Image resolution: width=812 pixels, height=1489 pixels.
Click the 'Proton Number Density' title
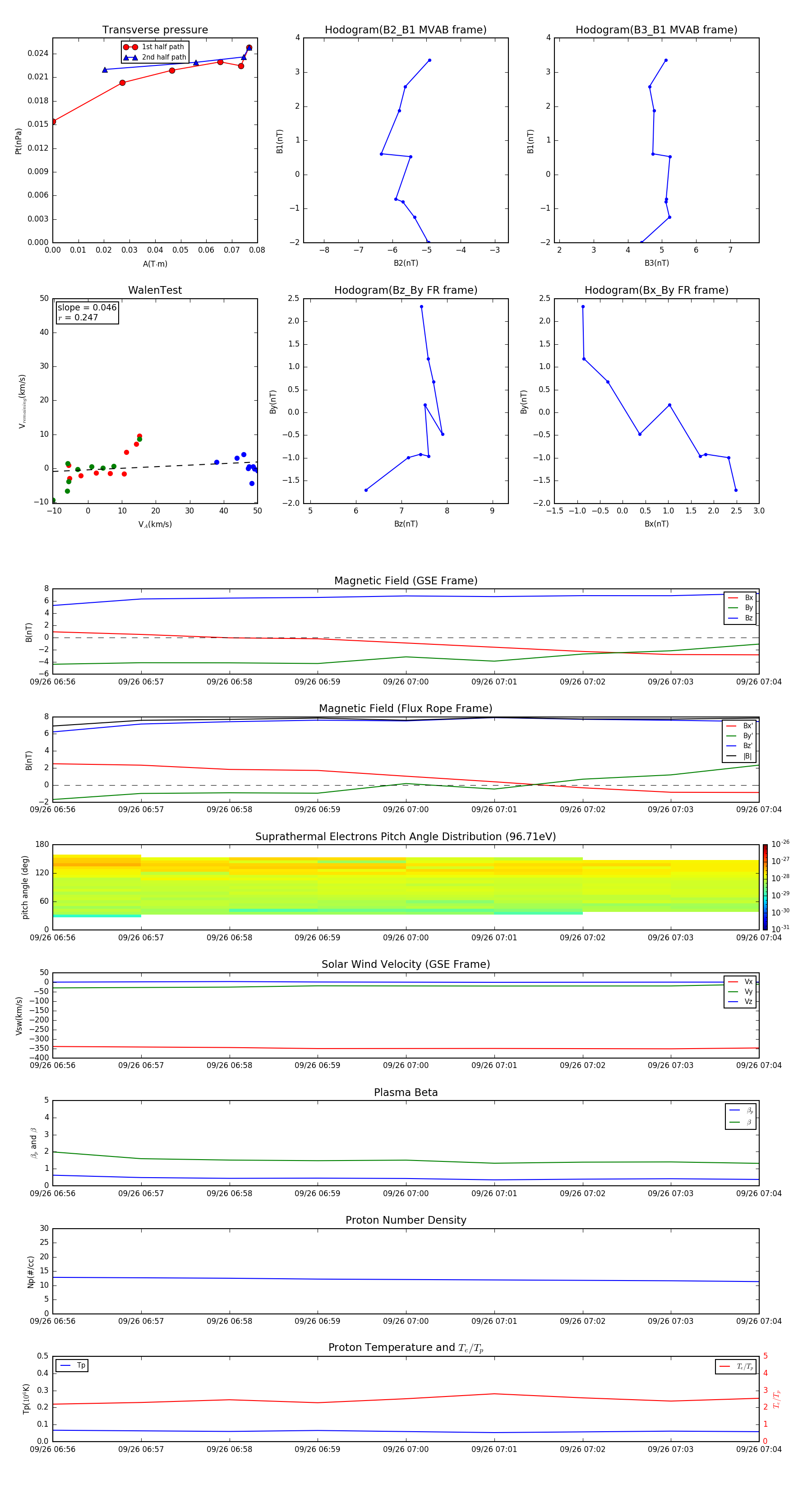coord(406,1220)
